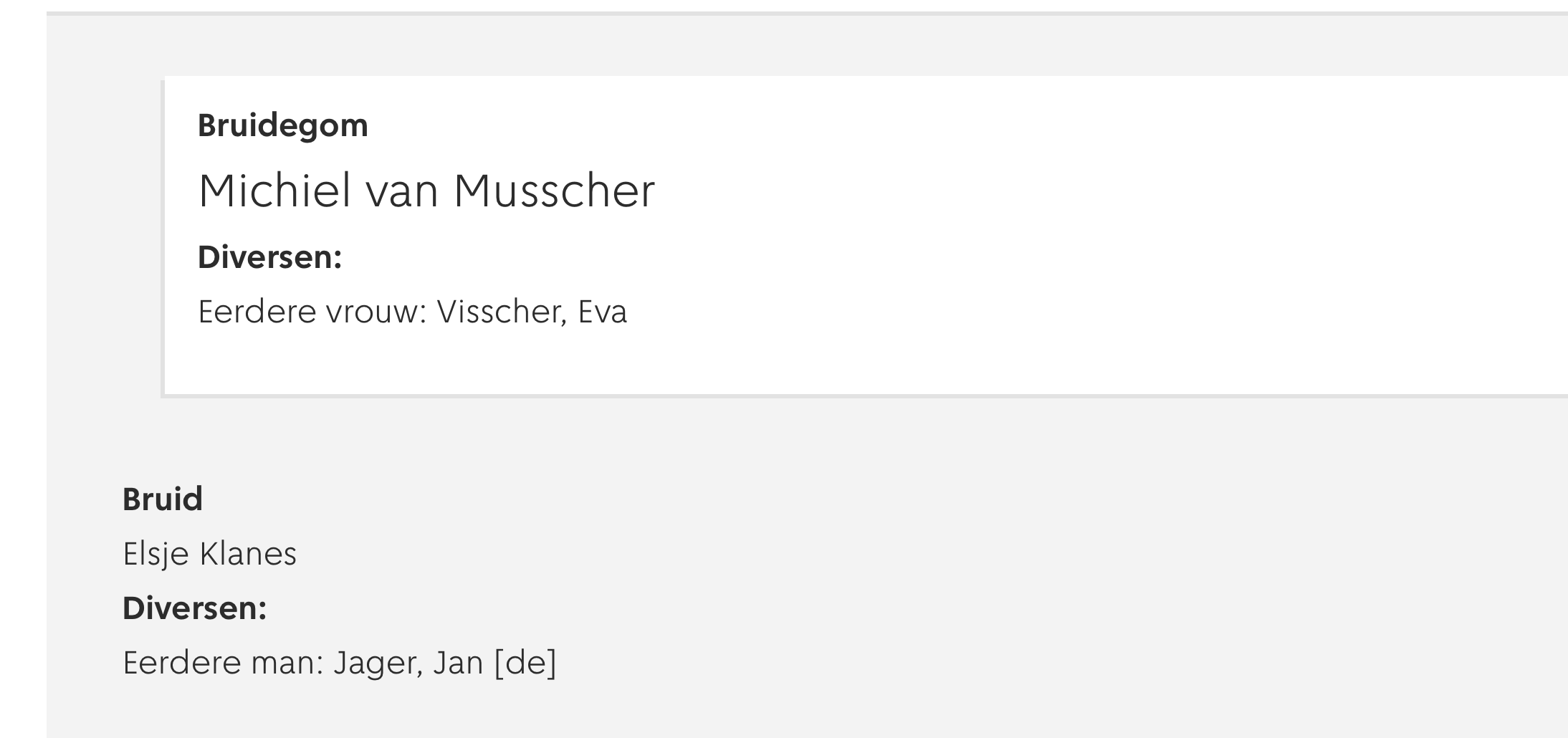The height and width of the screenshot is (738, 1568).
Task: Click the Bruidegom section heading
Action: pyautogui.click(x=282, y=126)
